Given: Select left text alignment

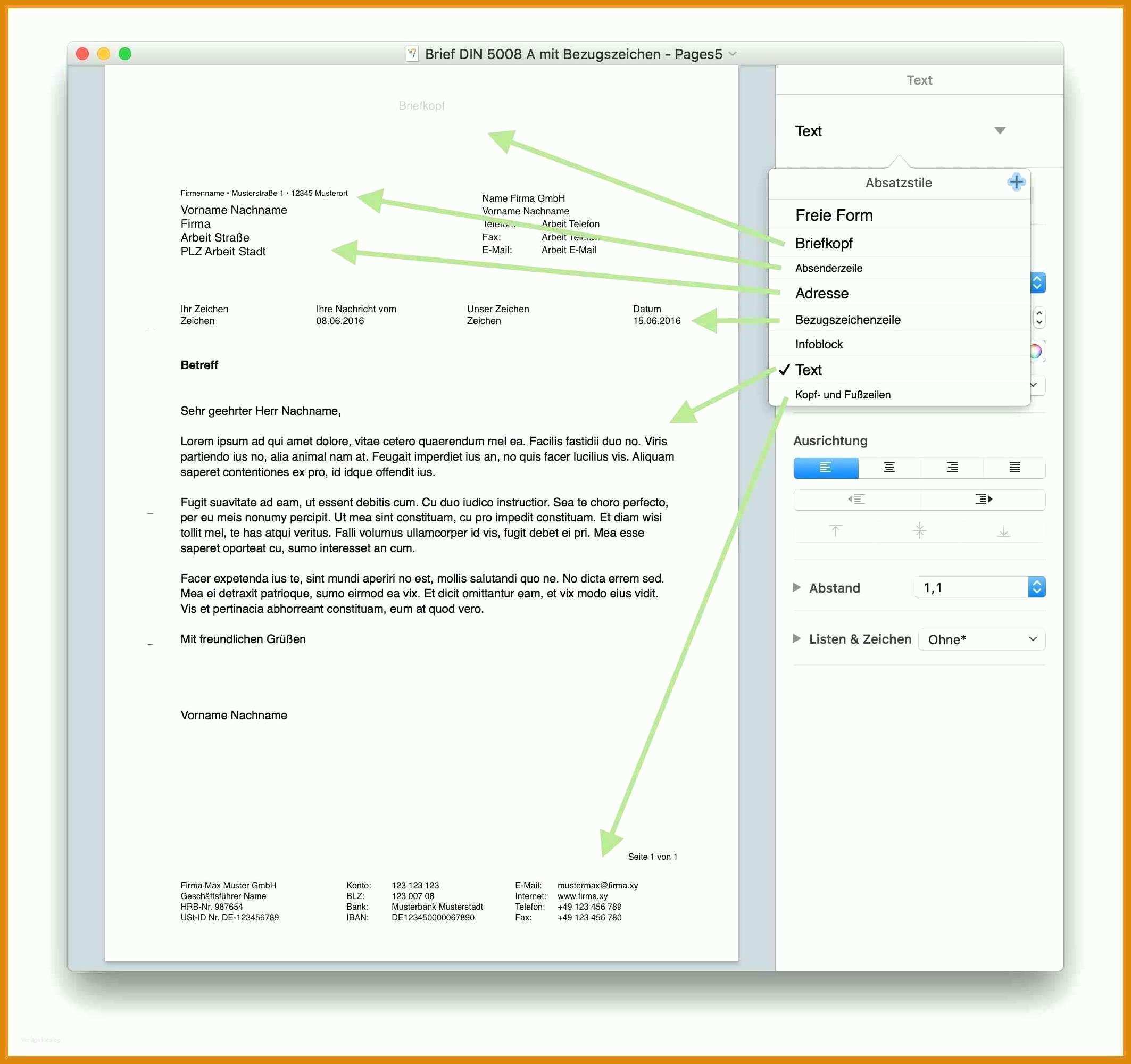Looking at the screenshot, I should pyautogui.click(x=826, y=468).
